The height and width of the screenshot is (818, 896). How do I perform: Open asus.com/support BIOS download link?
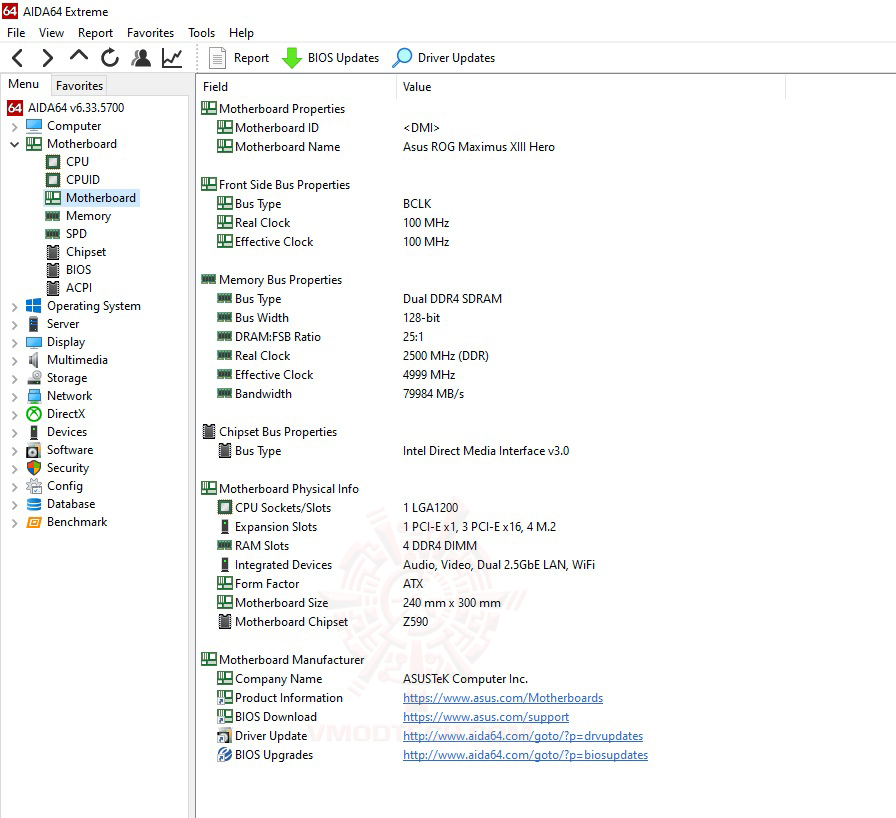pos(486,717)
